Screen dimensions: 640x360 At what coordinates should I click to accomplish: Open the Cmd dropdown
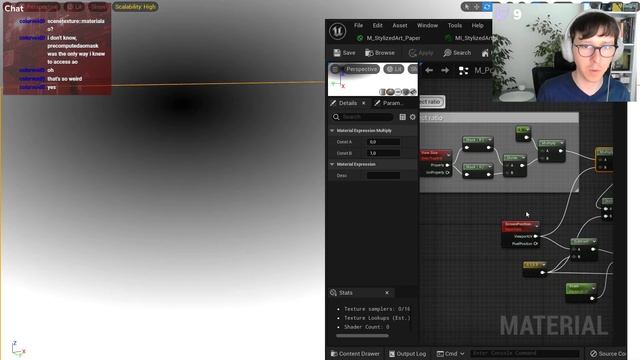click(451, 353)
